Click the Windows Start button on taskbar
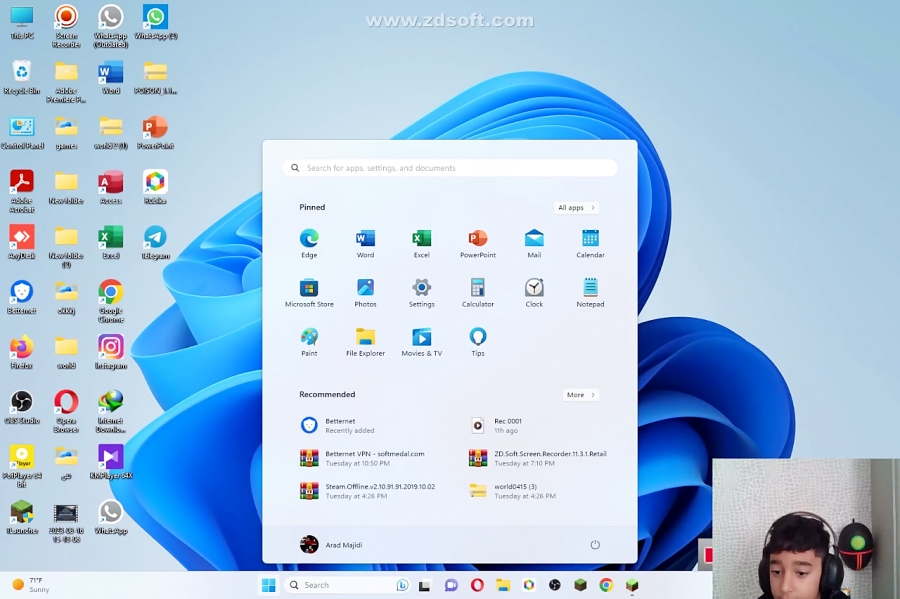This screenshot has height=599, width=900. (268, 585)
